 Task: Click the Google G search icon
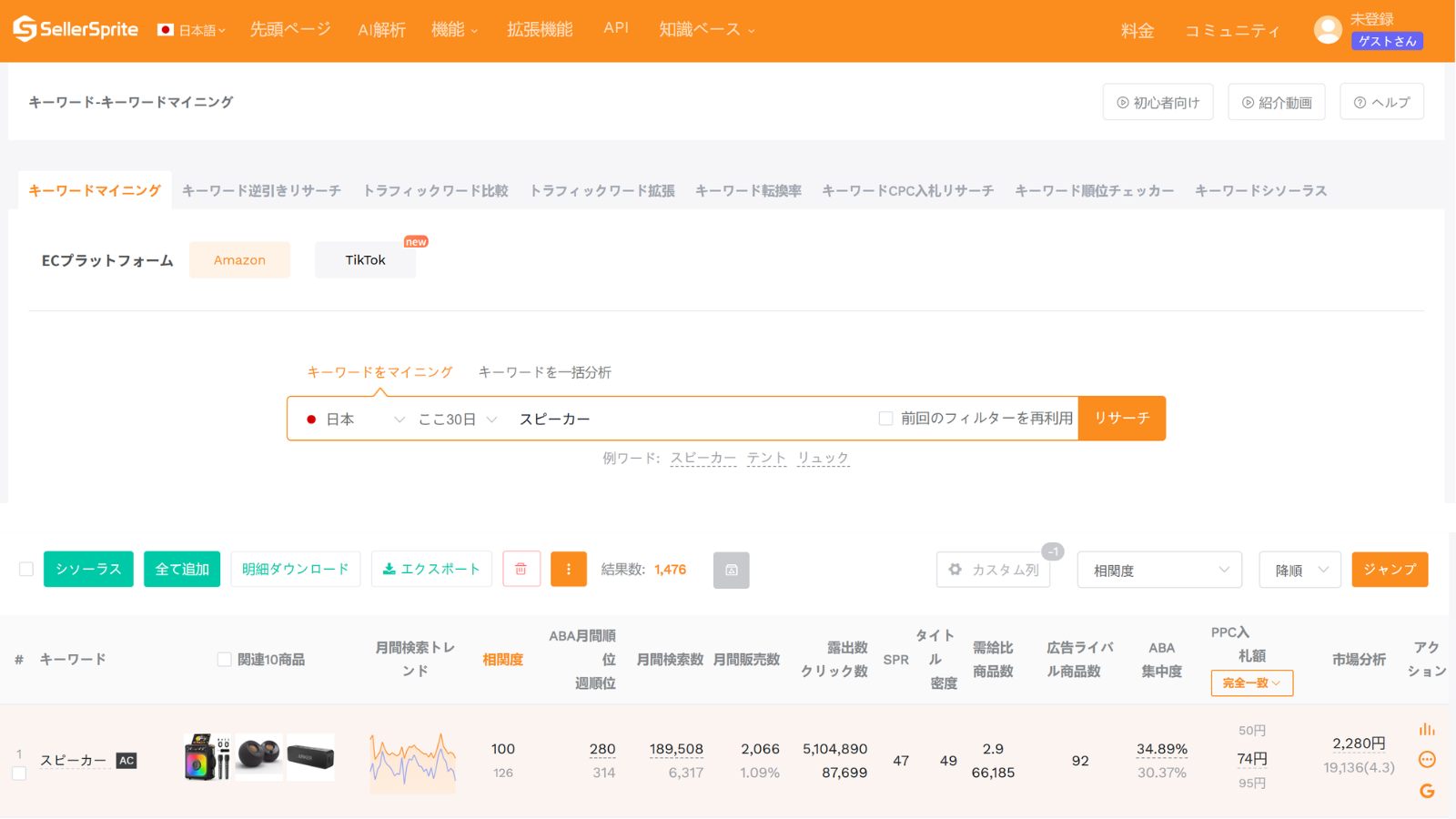(x=1427, y=791)
